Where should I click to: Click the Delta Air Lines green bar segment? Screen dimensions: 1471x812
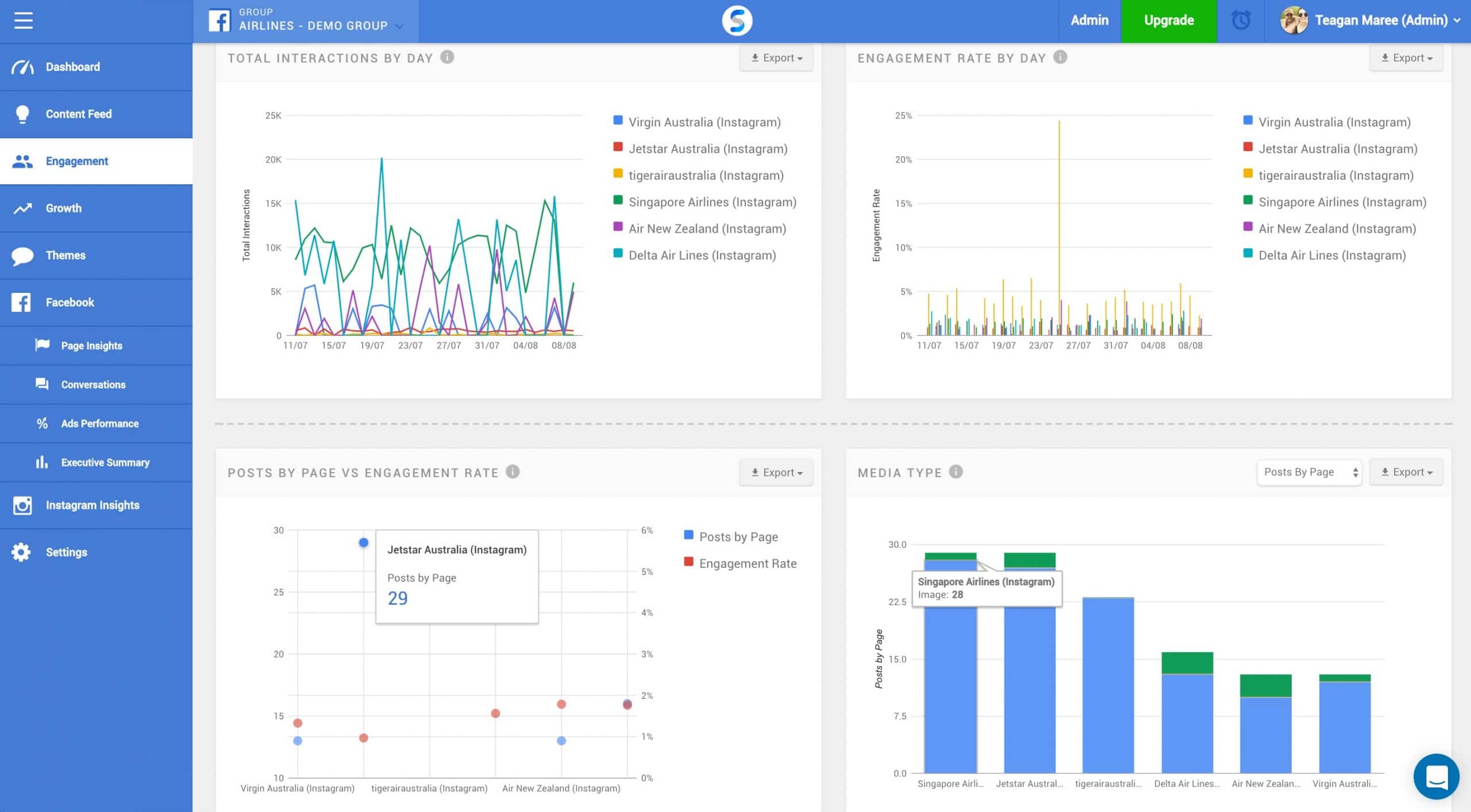point(1187,663)
